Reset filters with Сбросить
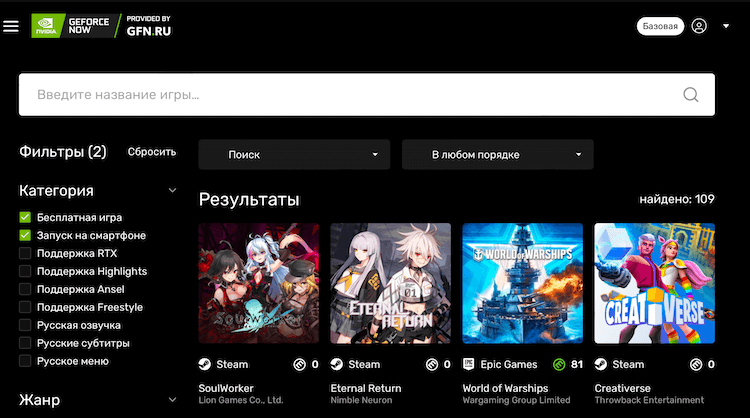Image resolution: width=750 pixels, height=418 pixels. tap(152, 152)
